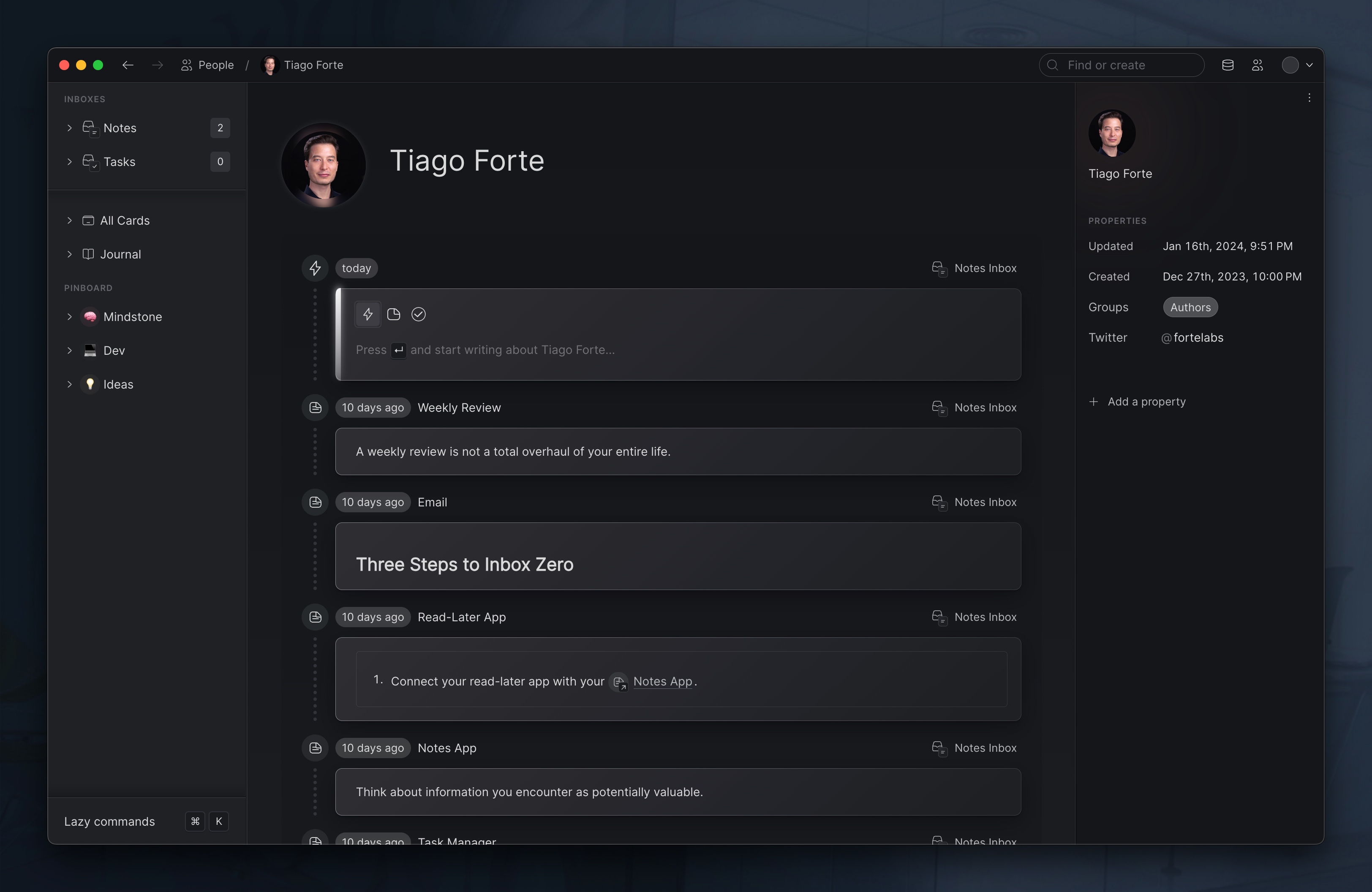The height and width of the screenshot is (892, 1372).
Task: Open the weekly review note card
Action: coord(678,452)
